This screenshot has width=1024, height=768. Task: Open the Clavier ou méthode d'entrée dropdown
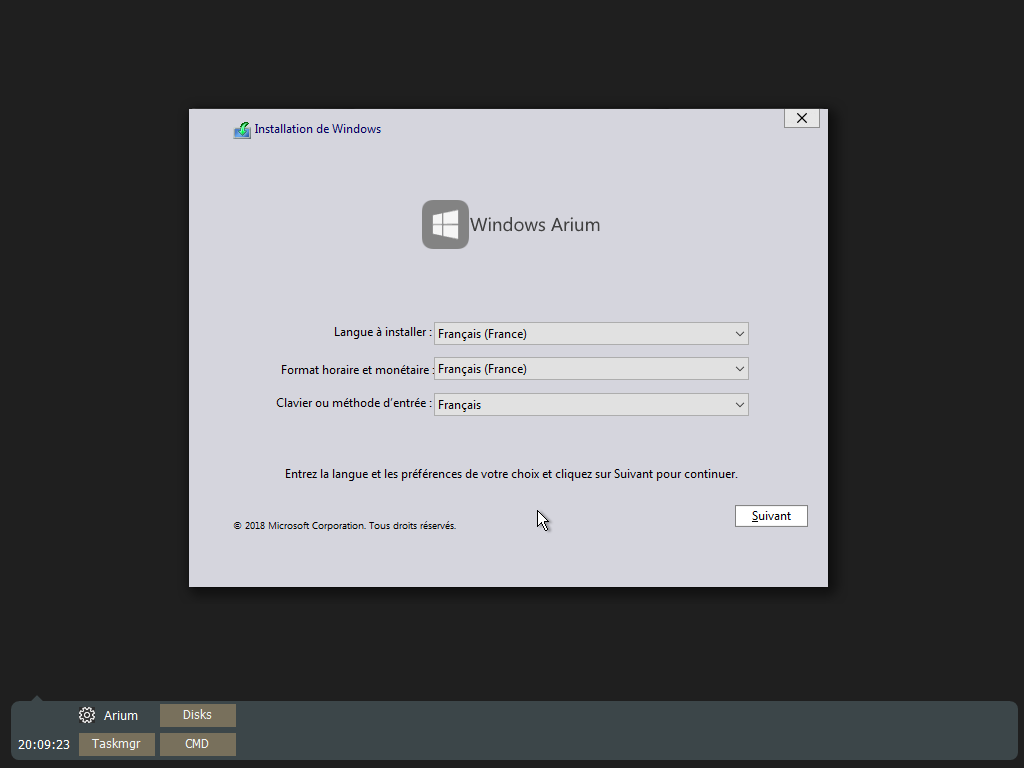591,404
